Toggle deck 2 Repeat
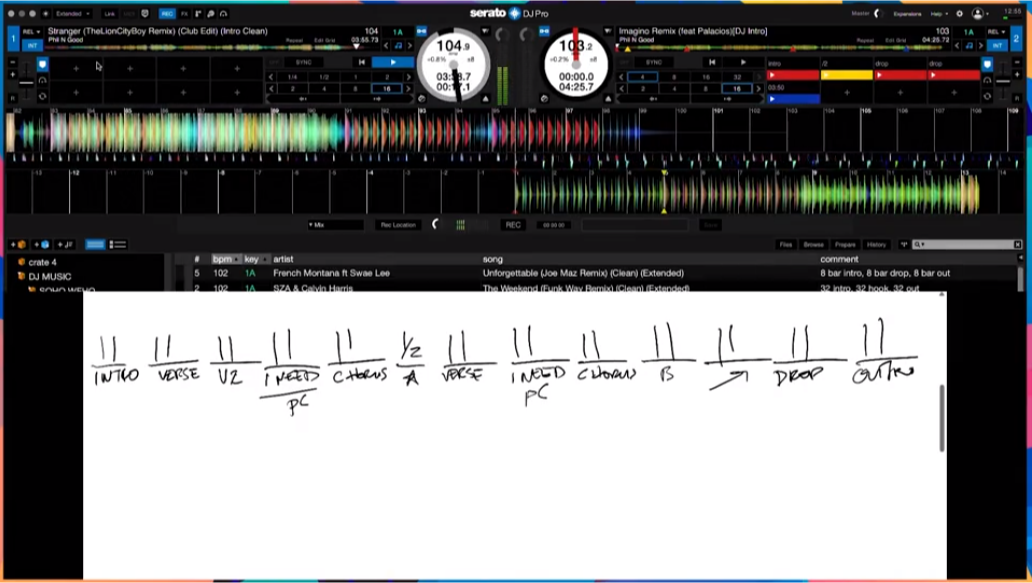The width and height of the screenshot is (1032, 583). (x=865, y=41)
